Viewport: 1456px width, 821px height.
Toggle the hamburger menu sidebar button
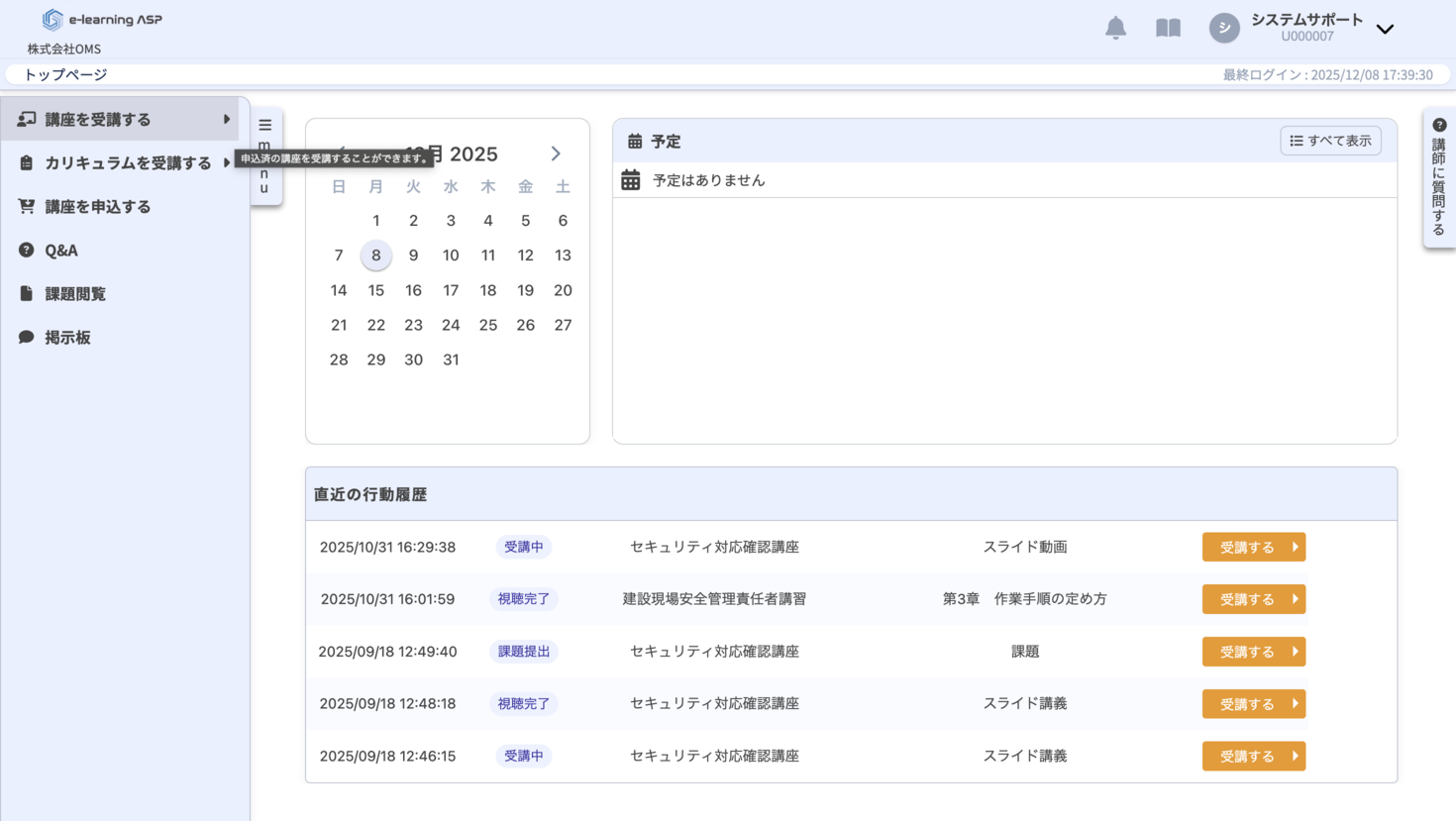pyautogui.click(x=265, y=126)
